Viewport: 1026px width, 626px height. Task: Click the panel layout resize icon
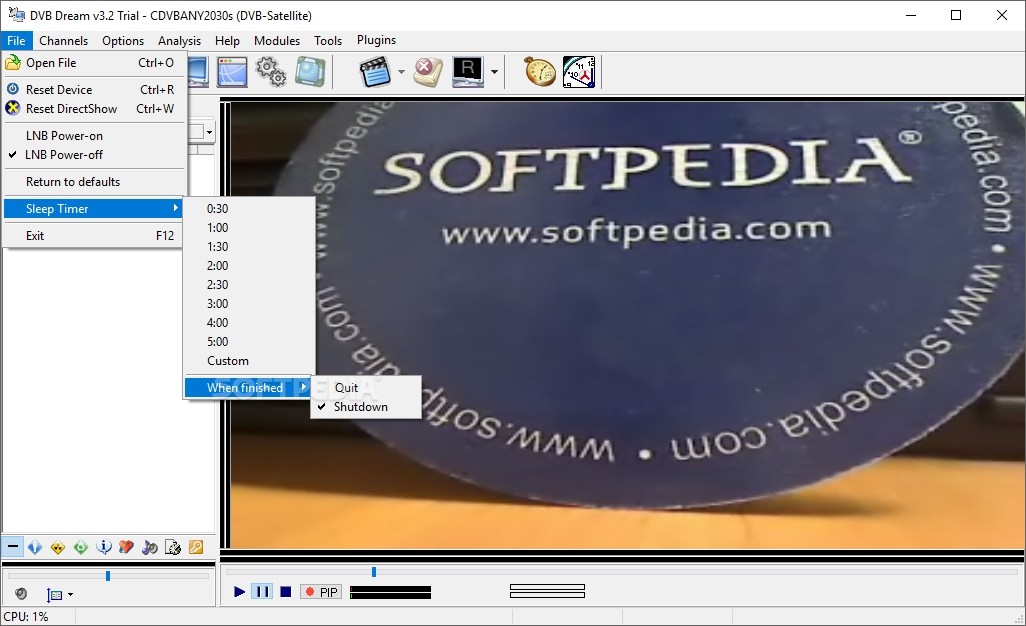pyautogui.click(x=55, y=594)
